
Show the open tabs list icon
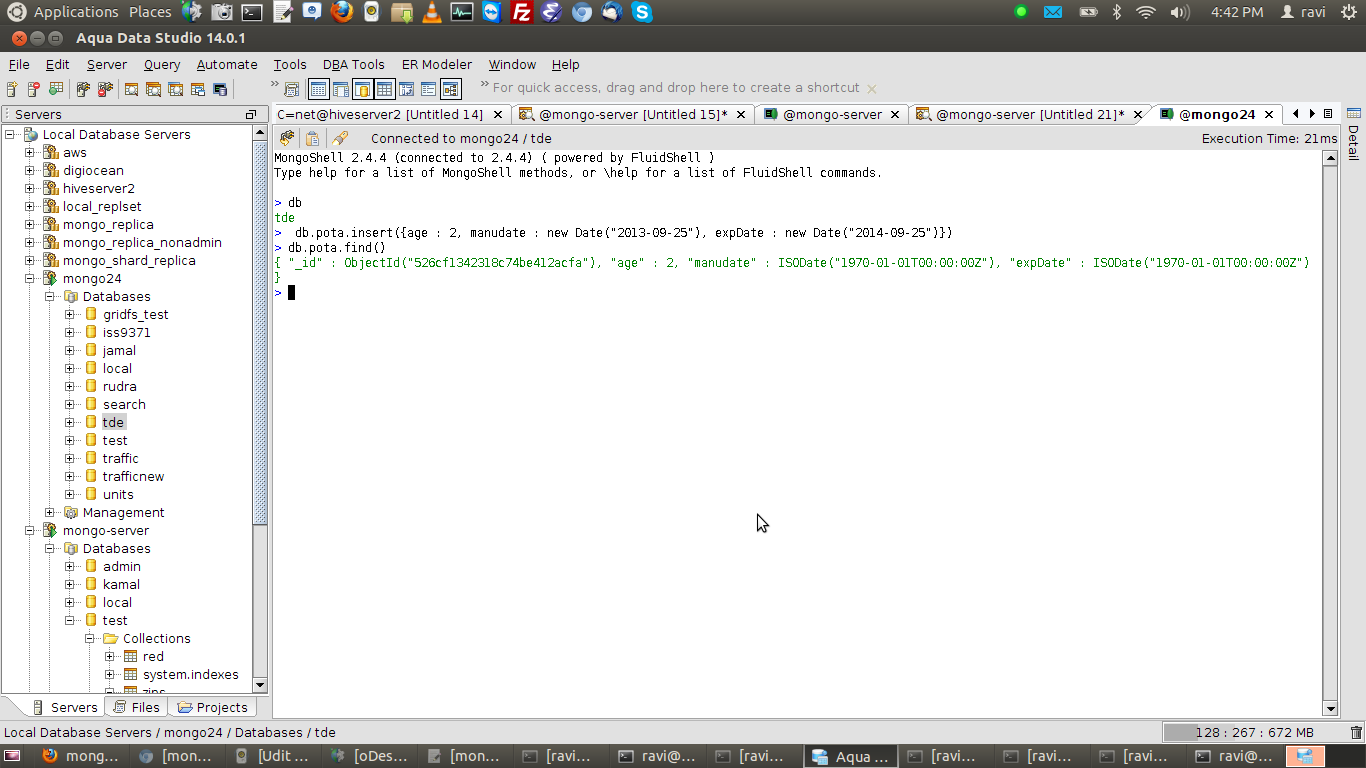[x=1328, y=114]
